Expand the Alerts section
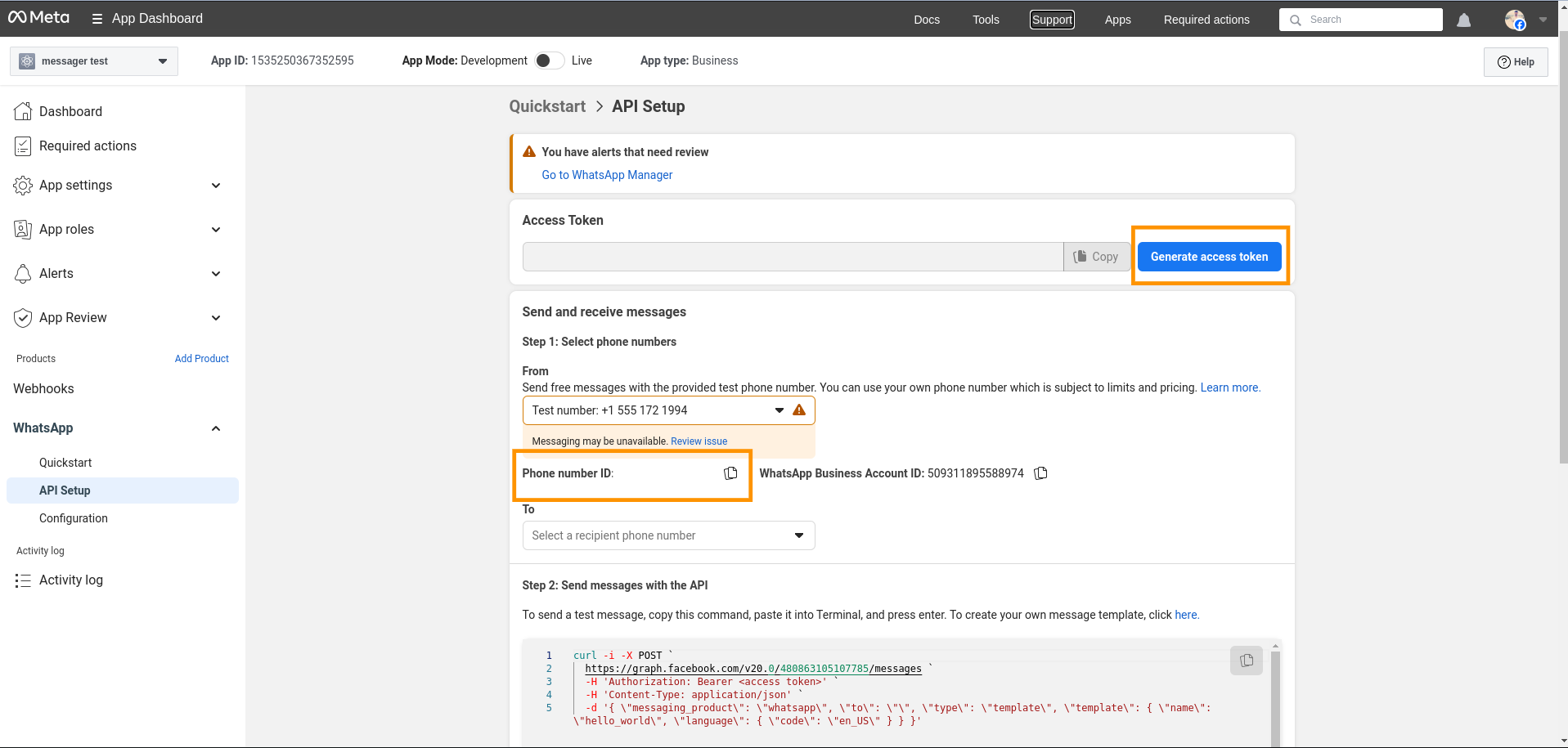The width and height of the screenshot is (1568, 748). point(216,274)
